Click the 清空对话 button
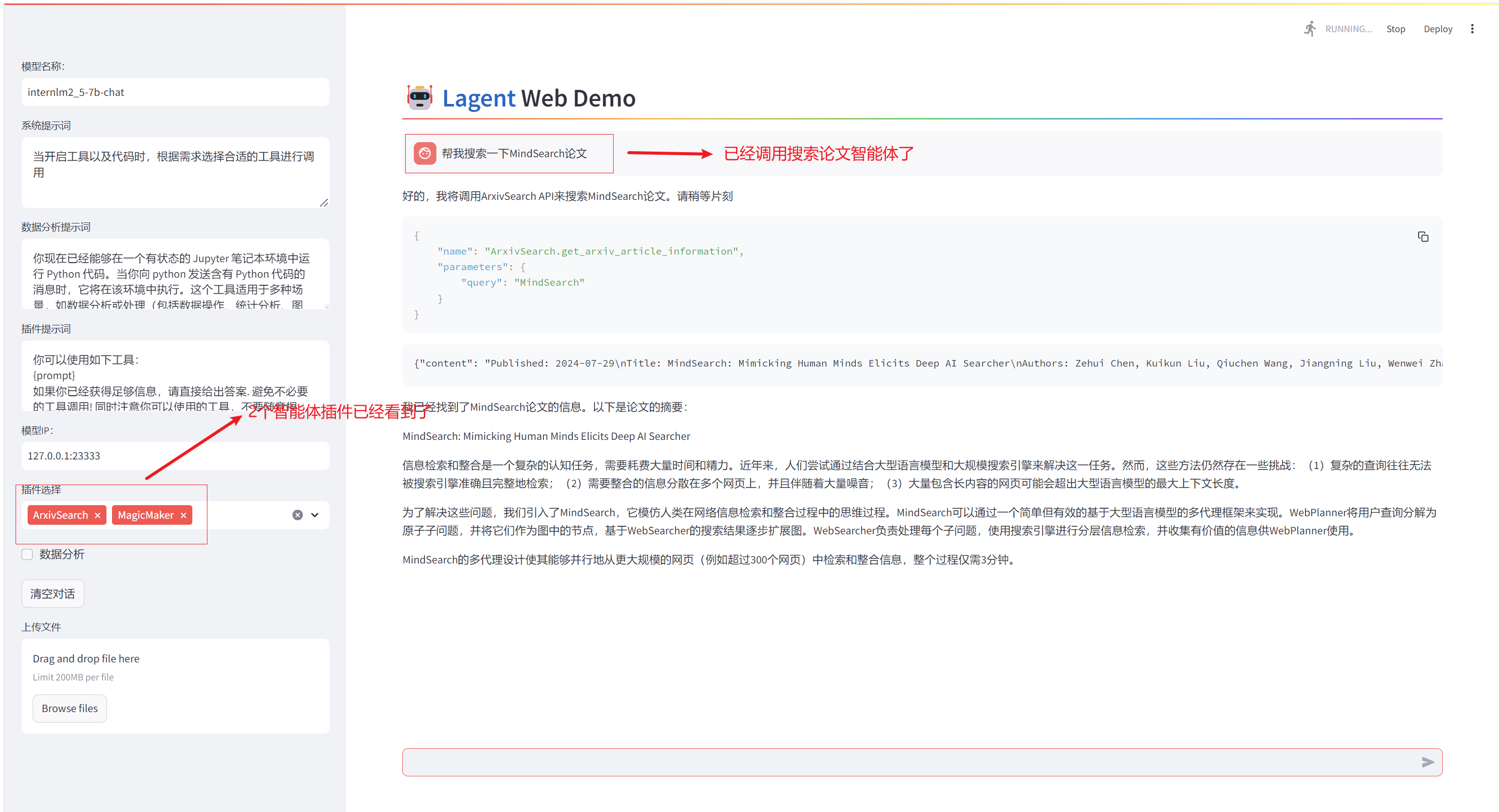 point(52,593)
